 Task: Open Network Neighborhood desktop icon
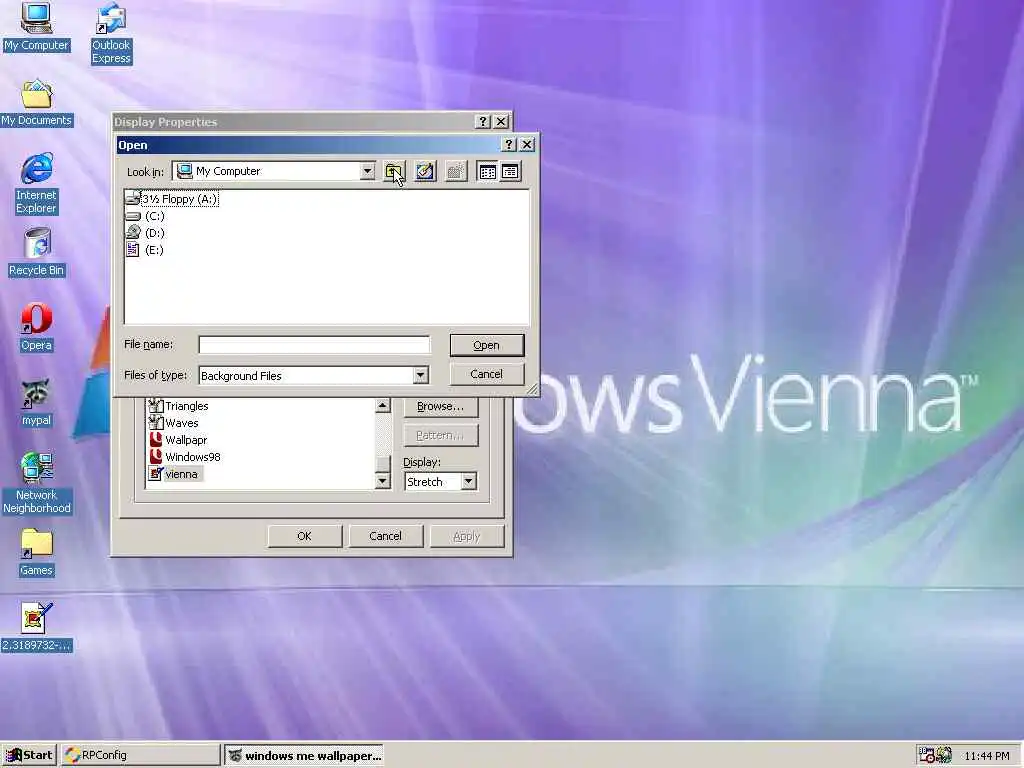point(37,483)
